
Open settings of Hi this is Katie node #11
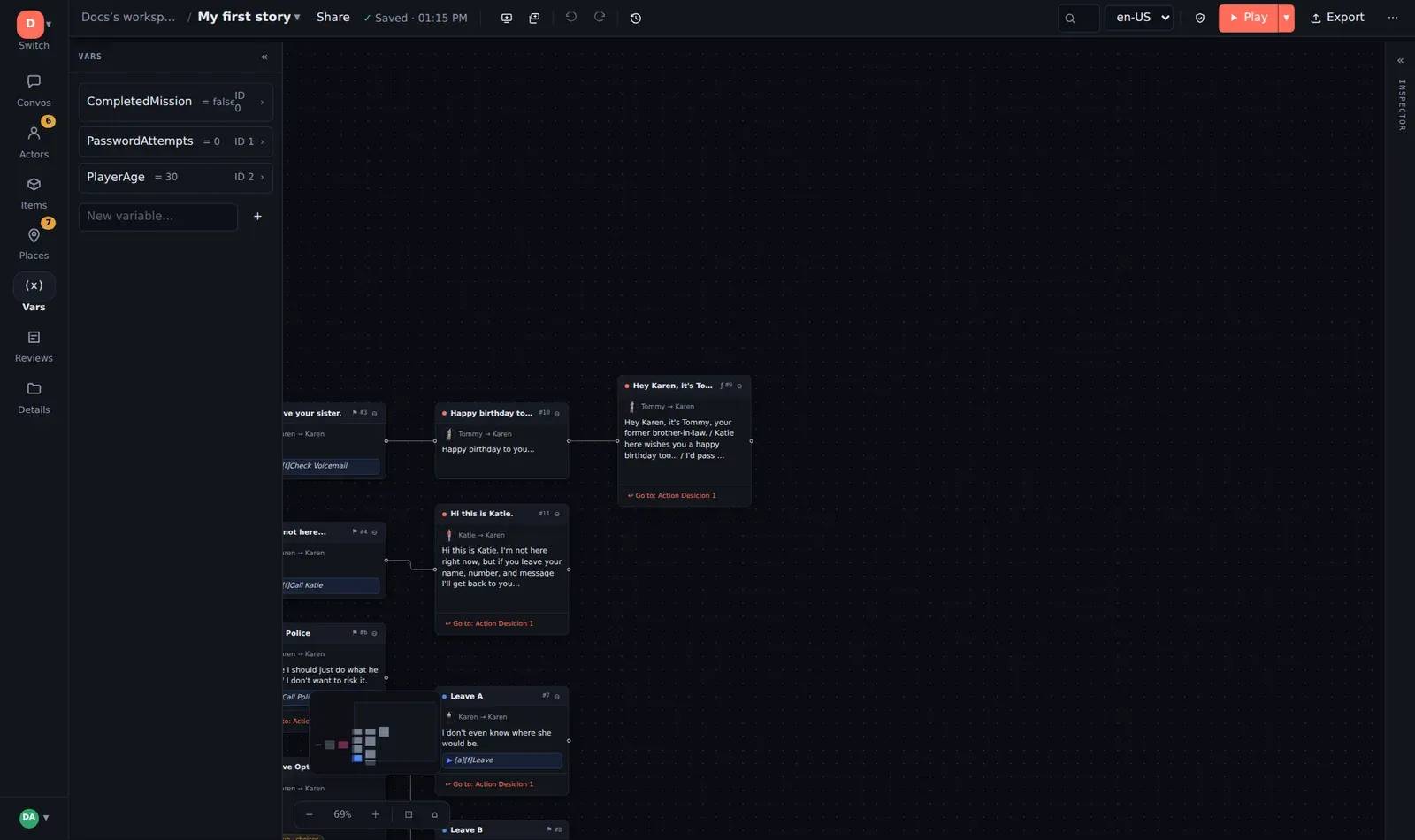click(557, 514)
